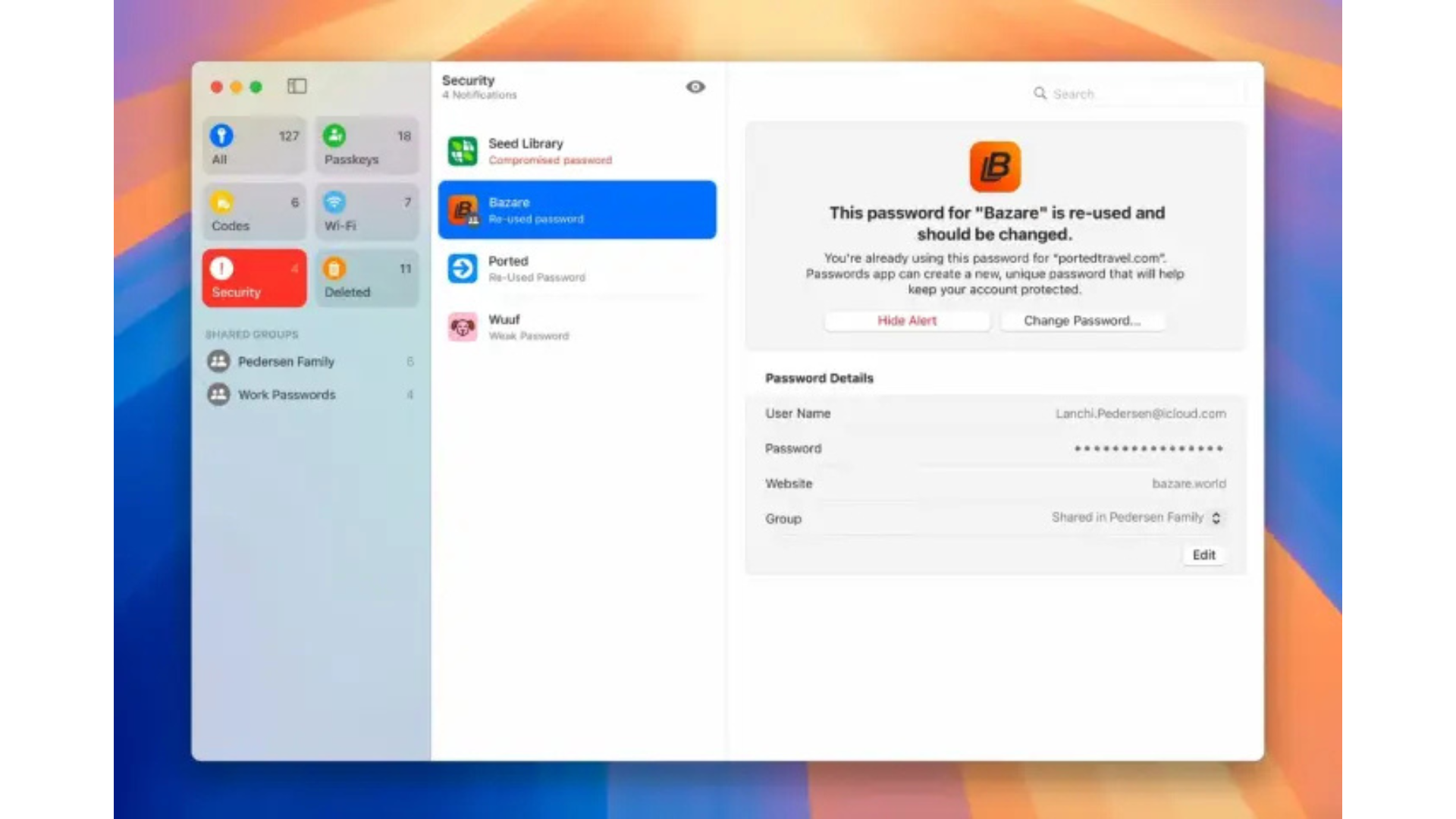Click the Edit button in Password Details

pos(1203,555)
